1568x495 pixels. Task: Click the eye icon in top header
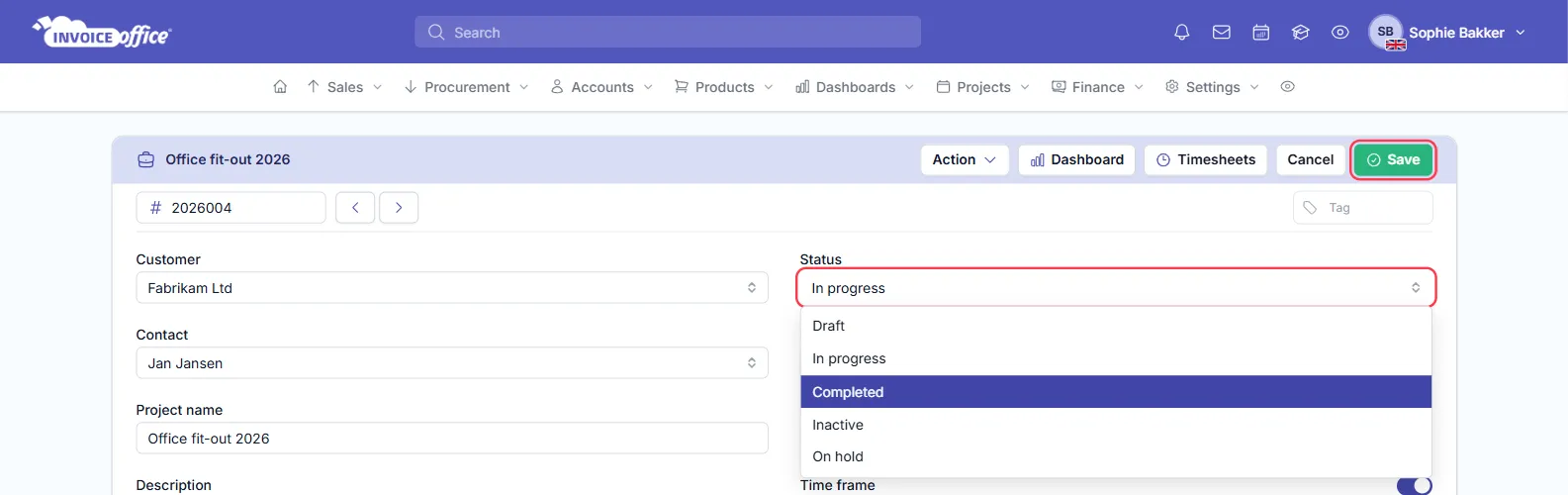(1340, 33)
